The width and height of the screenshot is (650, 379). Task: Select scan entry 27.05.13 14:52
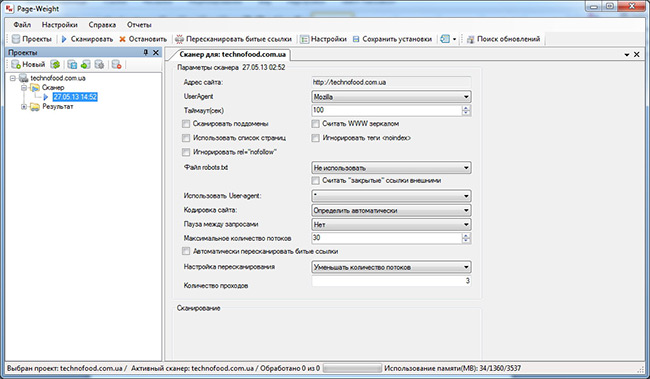(x=75, y=97)
